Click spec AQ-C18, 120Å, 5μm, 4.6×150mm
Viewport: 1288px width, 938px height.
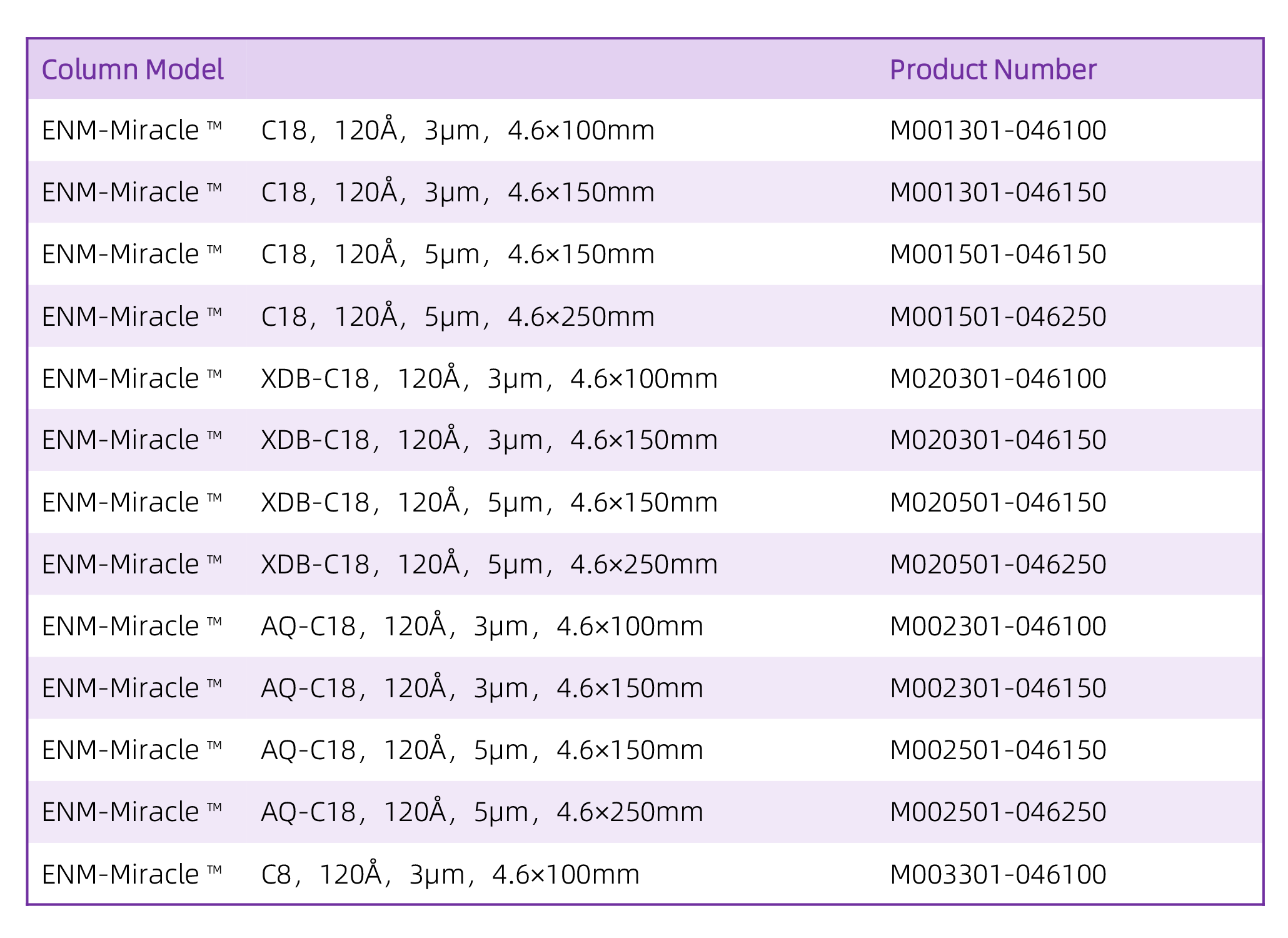click(x=482, y=749)
